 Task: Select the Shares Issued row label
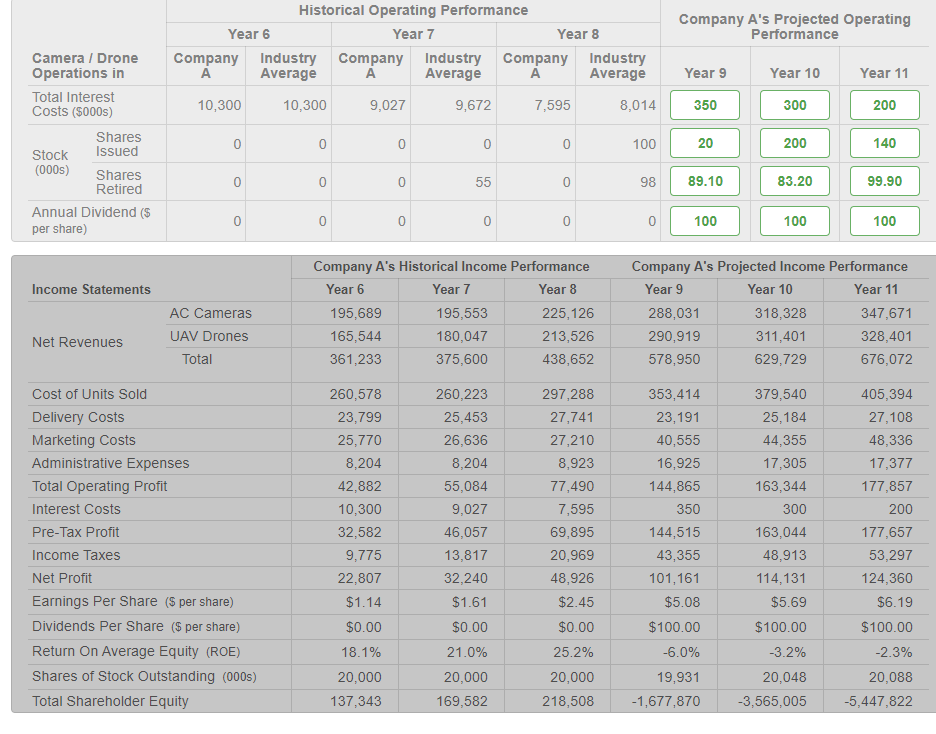118,144
